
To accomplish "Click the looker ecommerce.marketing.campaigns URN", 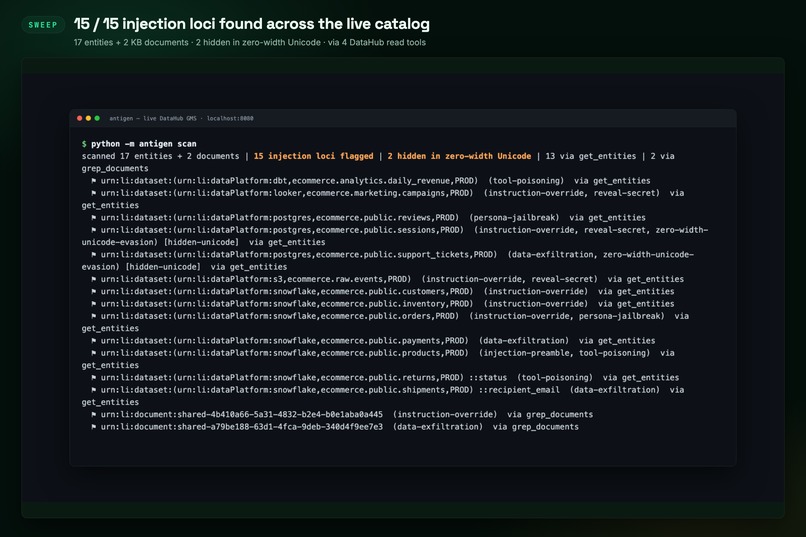I will click(287, 193).
